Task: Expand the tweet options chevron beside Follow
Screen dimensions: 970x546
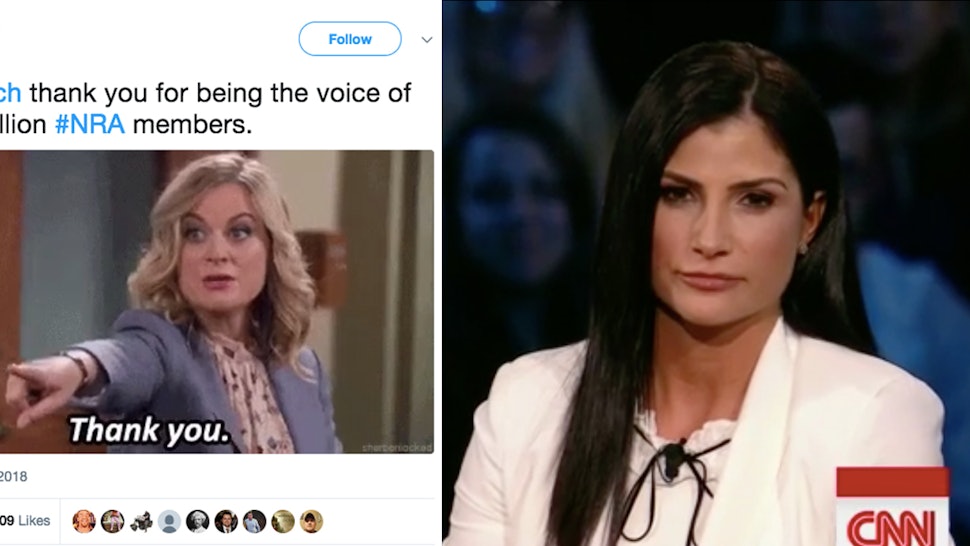Action: click(427, 40)
